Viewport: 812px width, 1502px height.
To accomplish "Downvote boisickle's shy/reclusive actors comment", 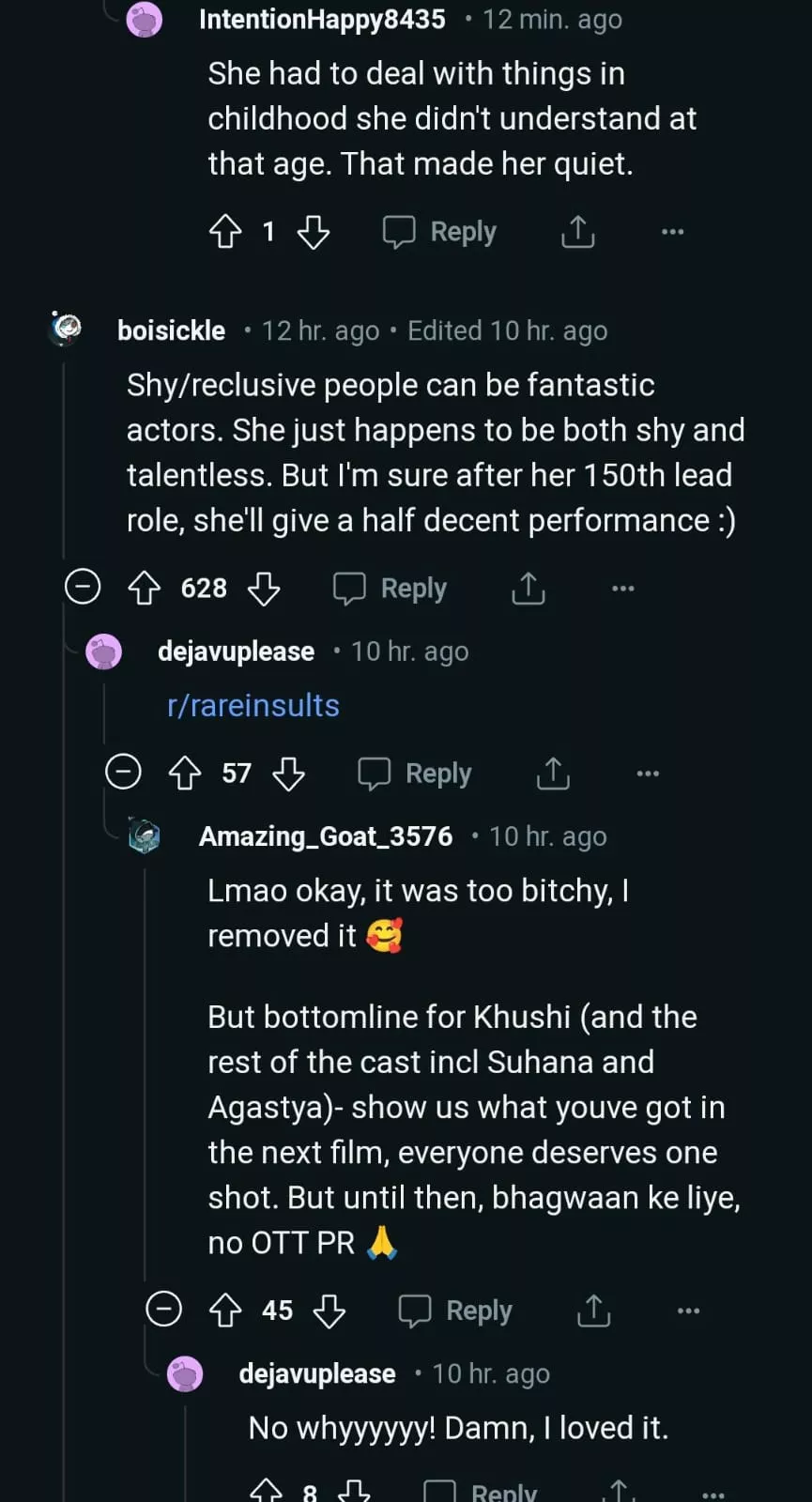I will click(264, 589).
